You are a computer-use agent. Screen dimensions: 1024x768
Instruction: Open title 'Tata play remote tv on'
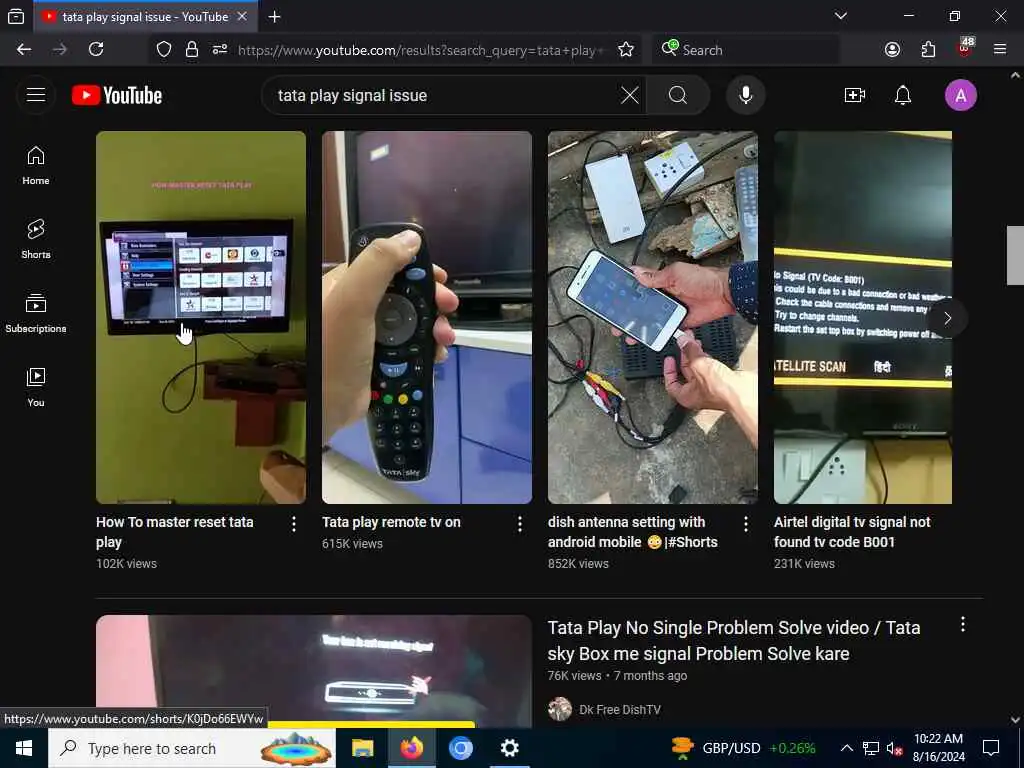[x=391, y=522]
